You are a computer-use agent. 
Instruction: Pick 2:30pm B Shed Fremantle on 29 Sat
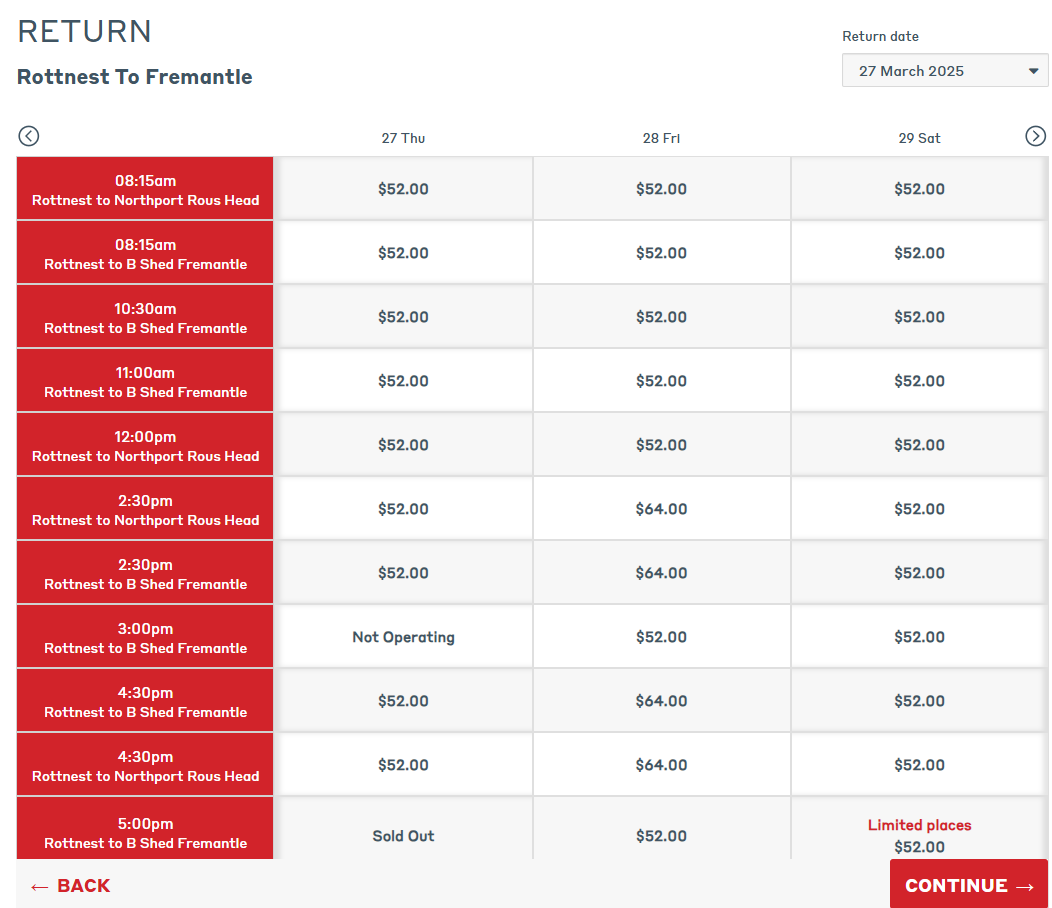coord(919,573)
